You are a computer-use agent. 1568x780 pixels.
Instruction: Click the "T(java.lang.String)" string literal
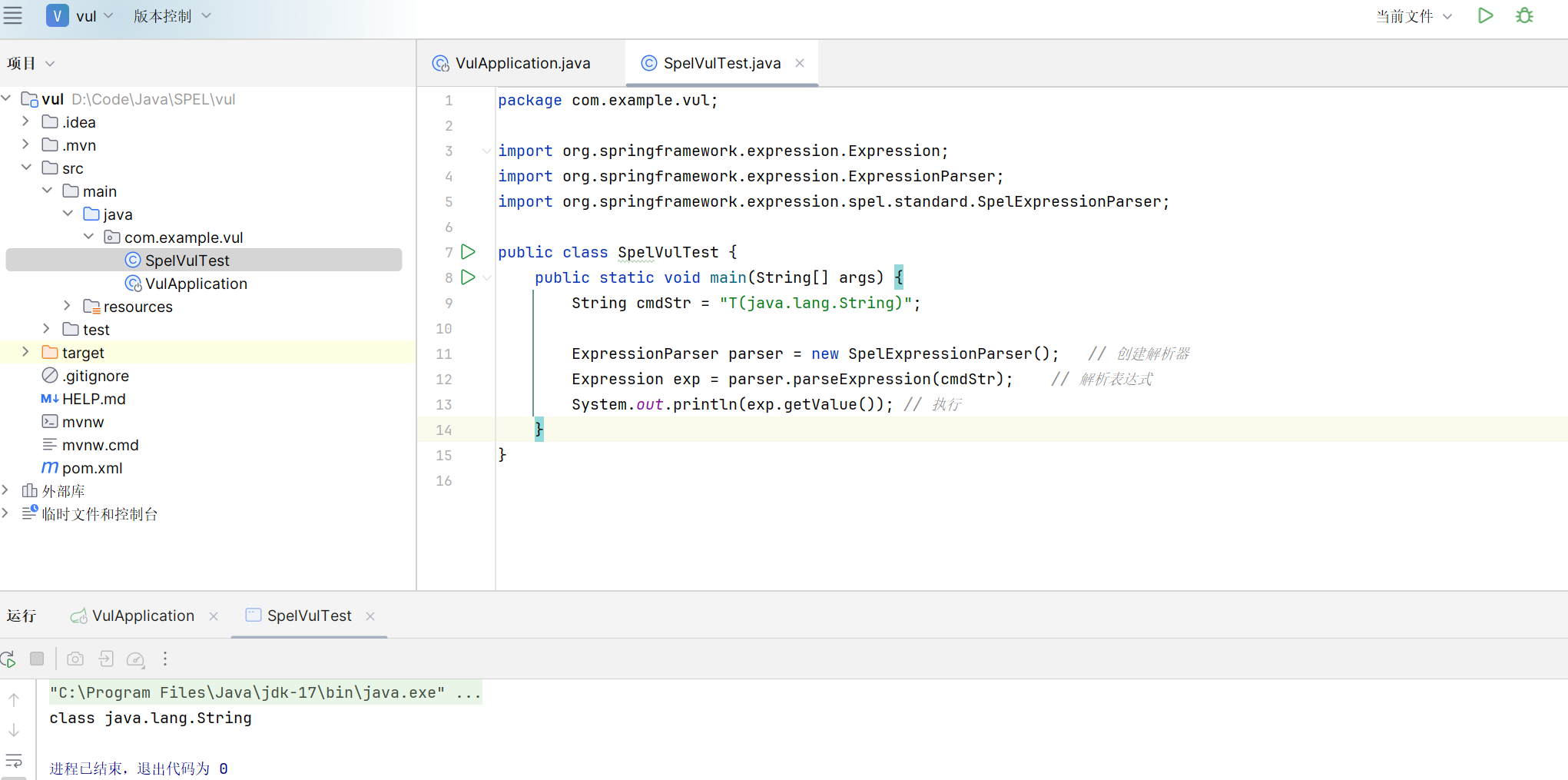[x=815, y=303]
